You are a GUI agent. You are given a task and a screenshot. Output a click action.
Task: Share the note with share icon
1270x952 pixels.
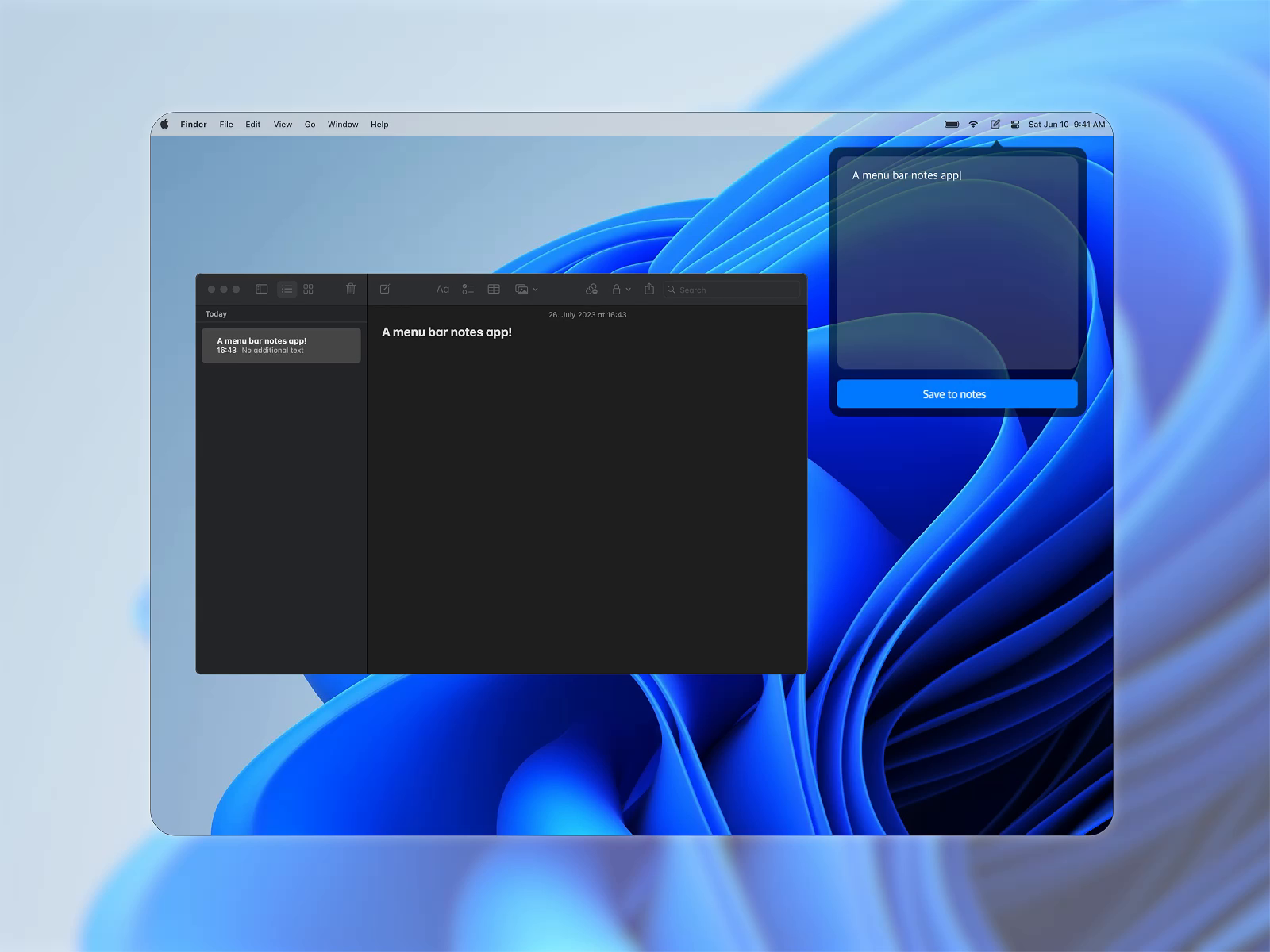point(649,289)
